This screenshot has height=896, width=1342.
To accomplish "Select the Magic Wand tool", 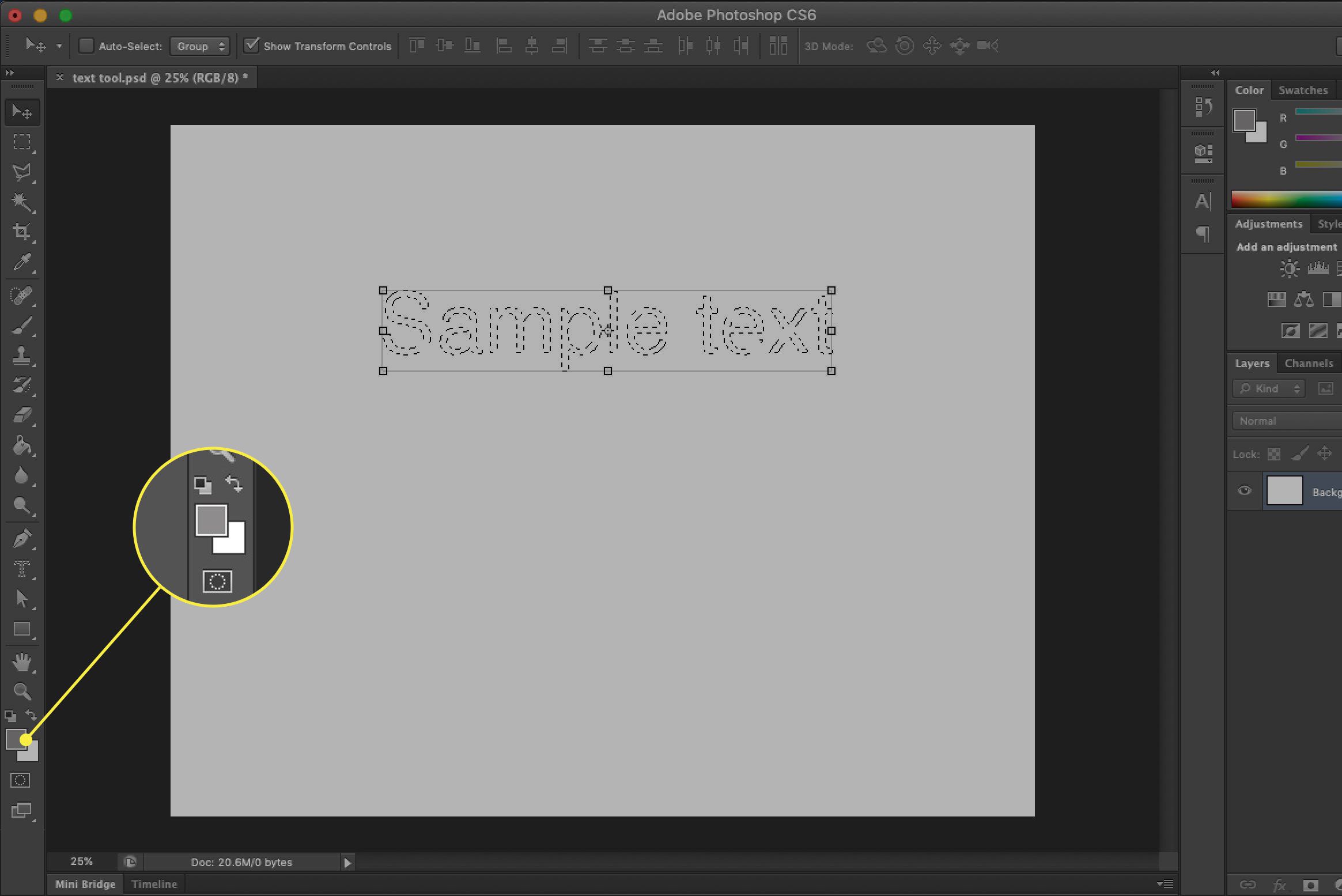I will (x=22, y=202).
